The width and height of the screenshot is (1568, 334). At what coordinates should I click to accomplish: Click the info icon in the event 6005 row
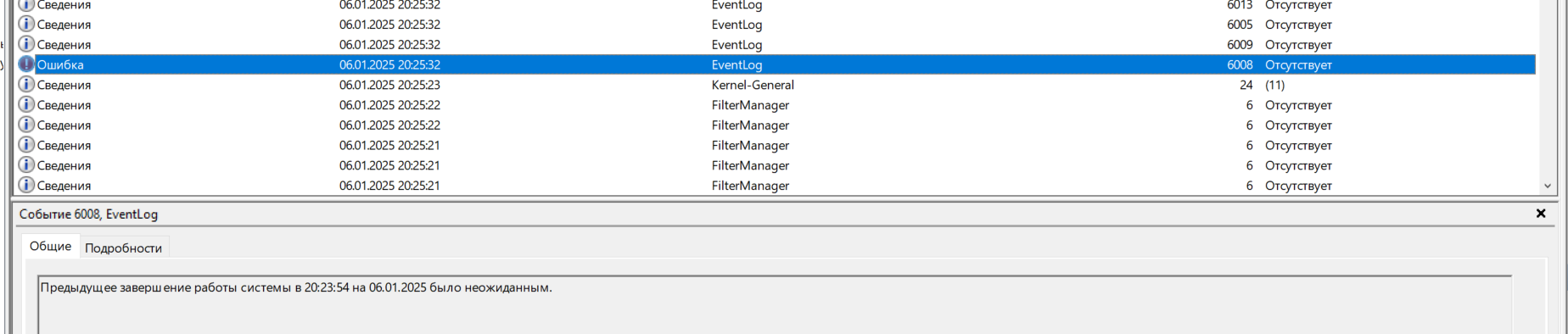click(x=26, y=24)
